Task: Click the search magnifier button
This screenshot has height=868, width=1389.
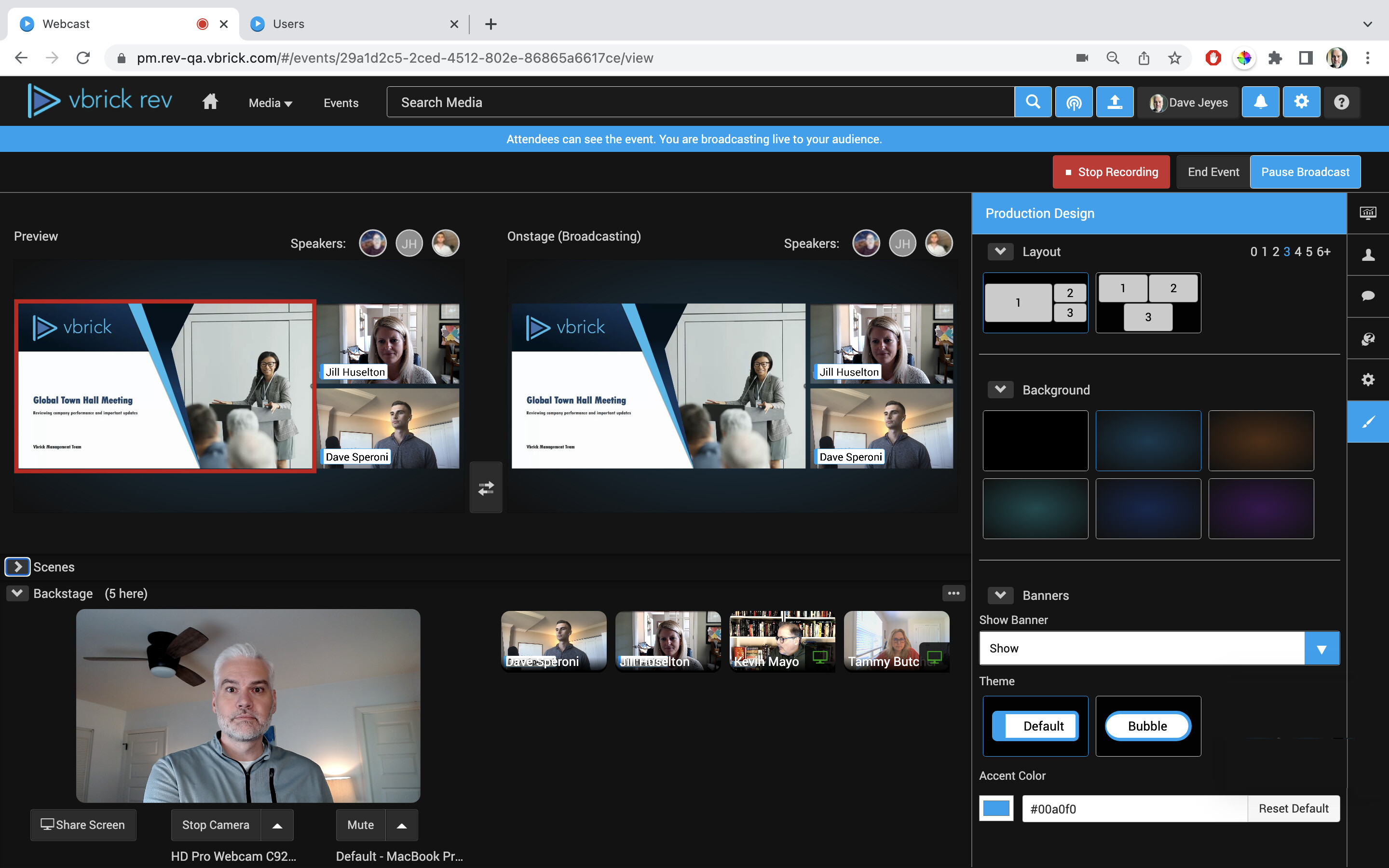Action: (x=1033, y=102)
